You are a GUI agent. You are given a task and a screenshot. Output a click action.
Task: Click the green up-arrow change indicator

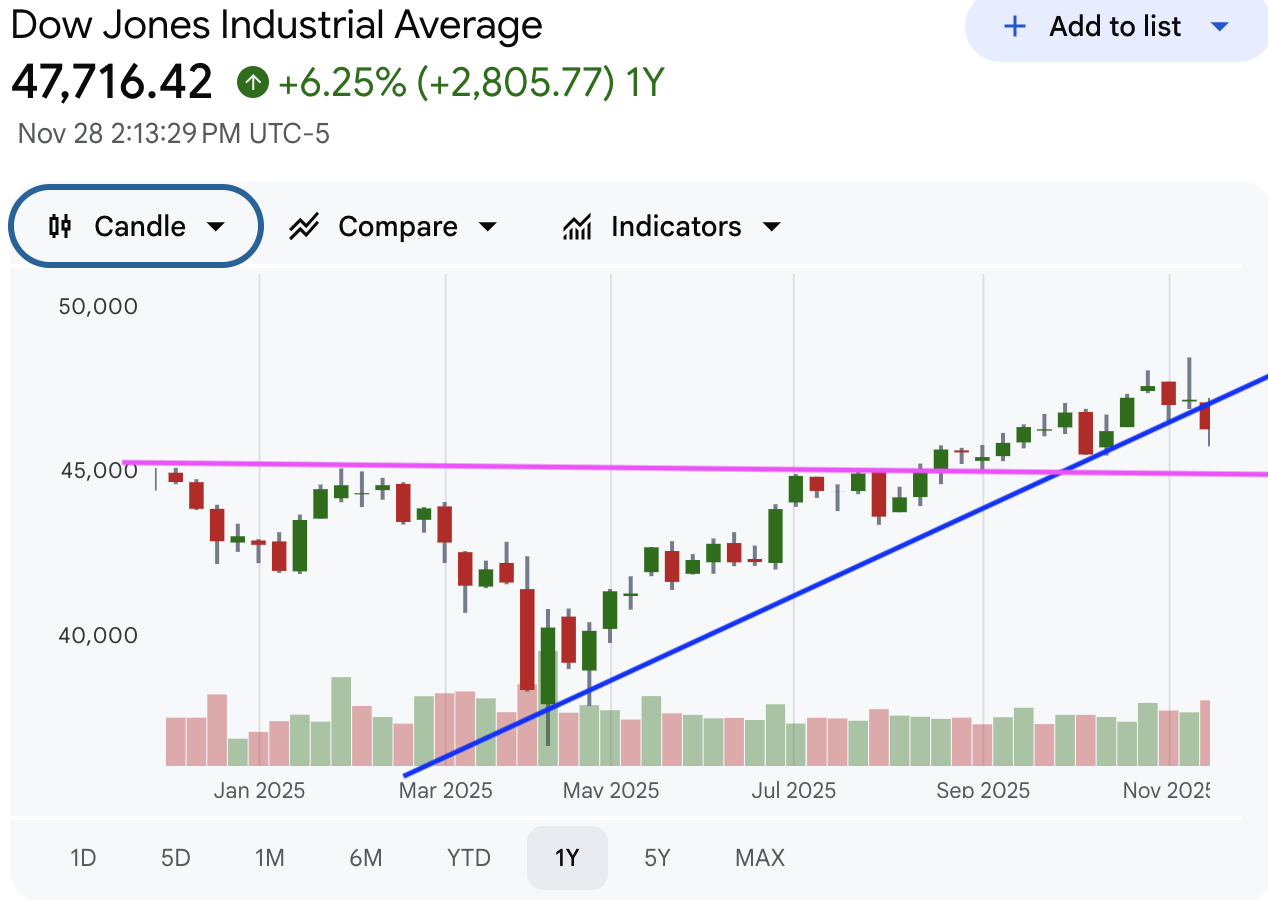coord(253,82)
